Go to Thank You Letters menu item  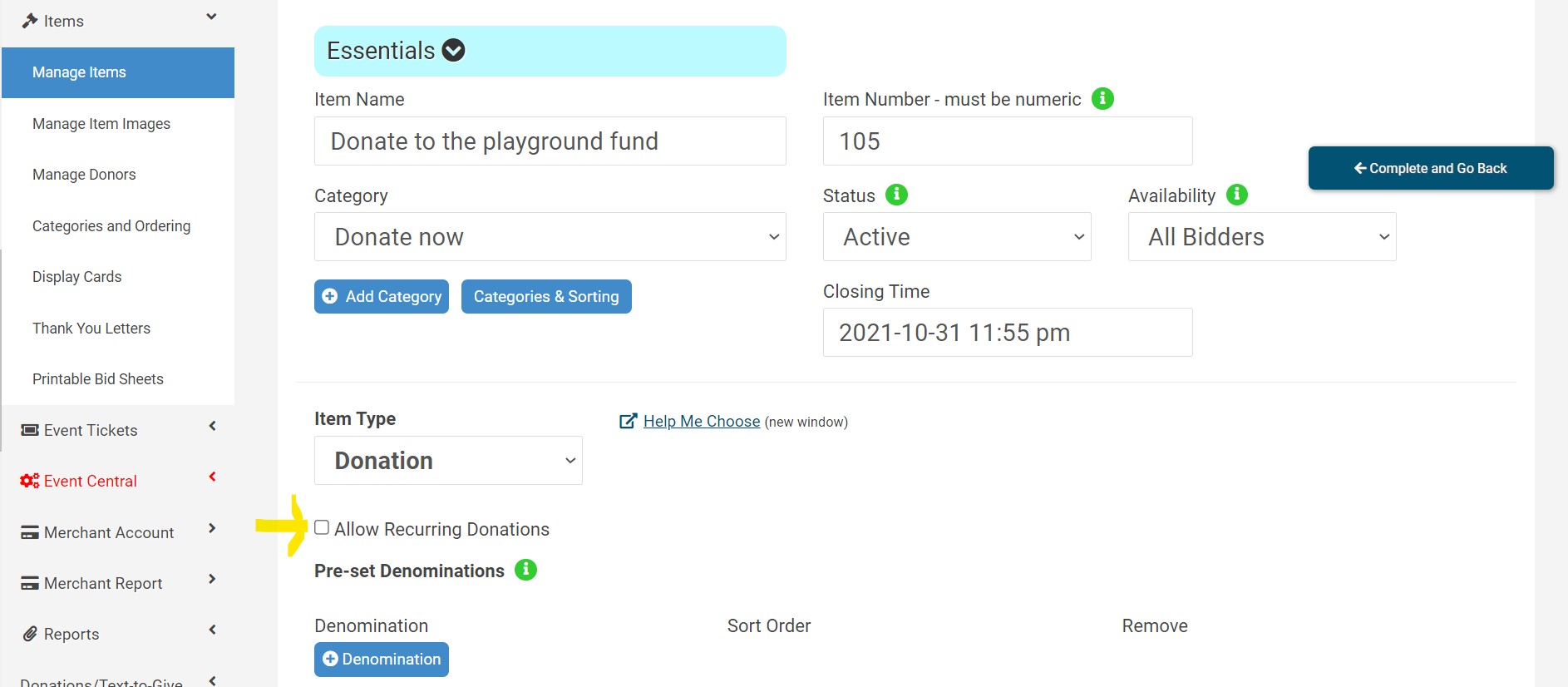coord(91,329)
